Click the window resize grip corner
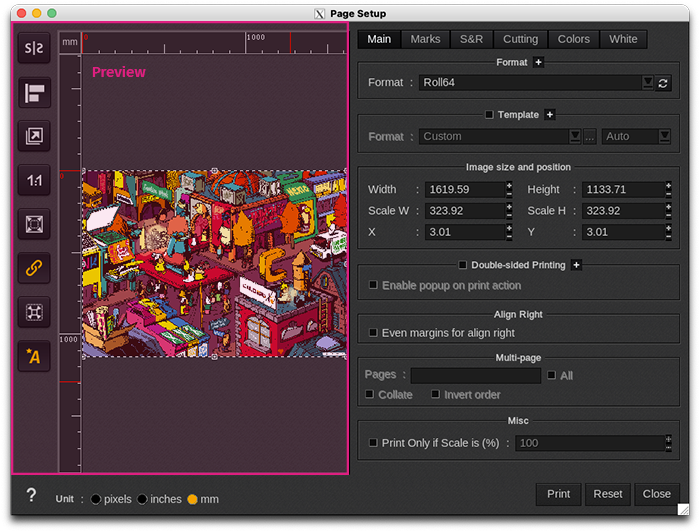This screenshot has height=531, width=700. click(683, 509)
